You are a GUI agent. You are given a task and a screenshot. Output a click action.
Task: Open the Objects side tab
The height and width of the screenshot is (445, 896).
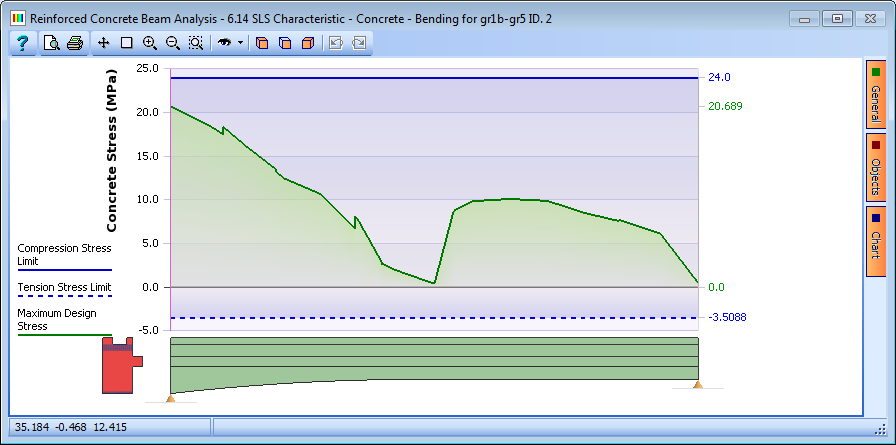tap(875, 167)
